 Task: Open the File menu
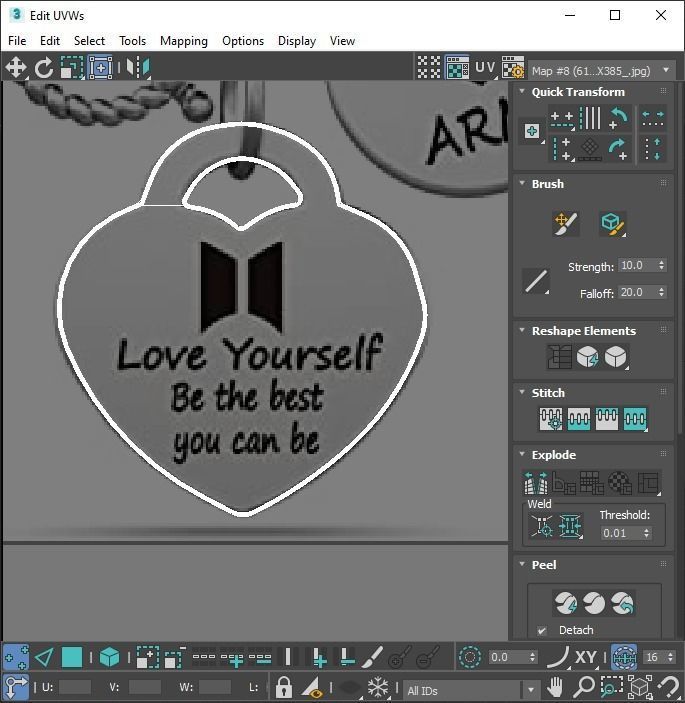point(17,41)
